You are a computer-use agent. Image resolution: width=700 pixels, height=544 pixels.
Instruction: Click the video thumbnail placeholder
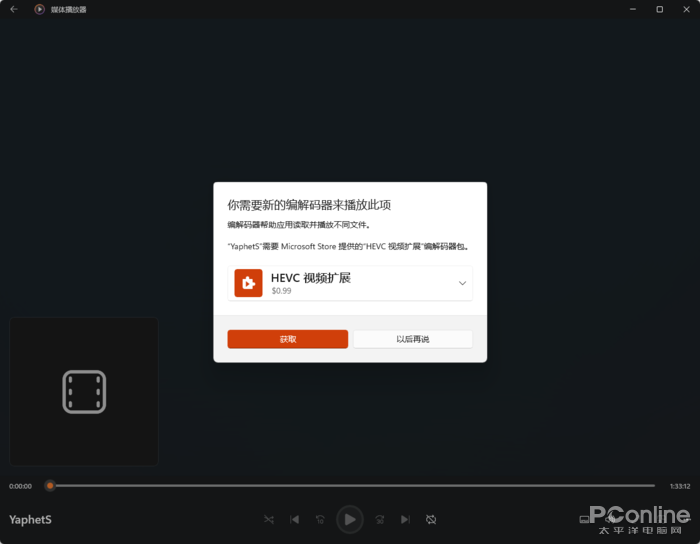point(84,392)
